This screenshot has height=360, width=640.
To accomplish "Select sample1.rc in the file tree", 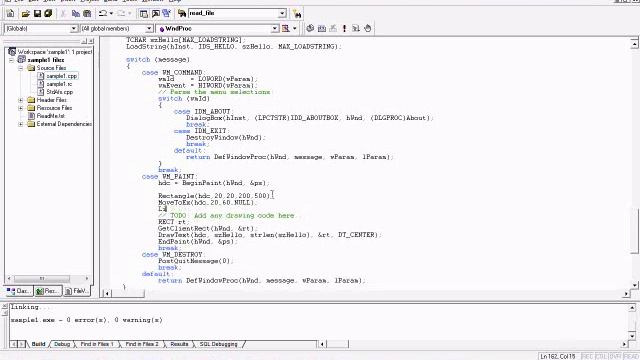I will pyautogui.click(x=59, y=84).
